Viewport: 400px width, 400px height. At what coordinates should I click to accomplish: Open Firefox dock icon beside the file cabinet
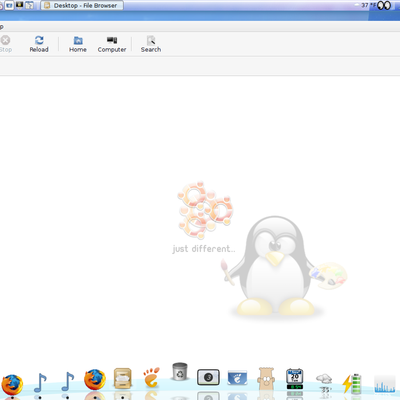click(x=95, y=379)
